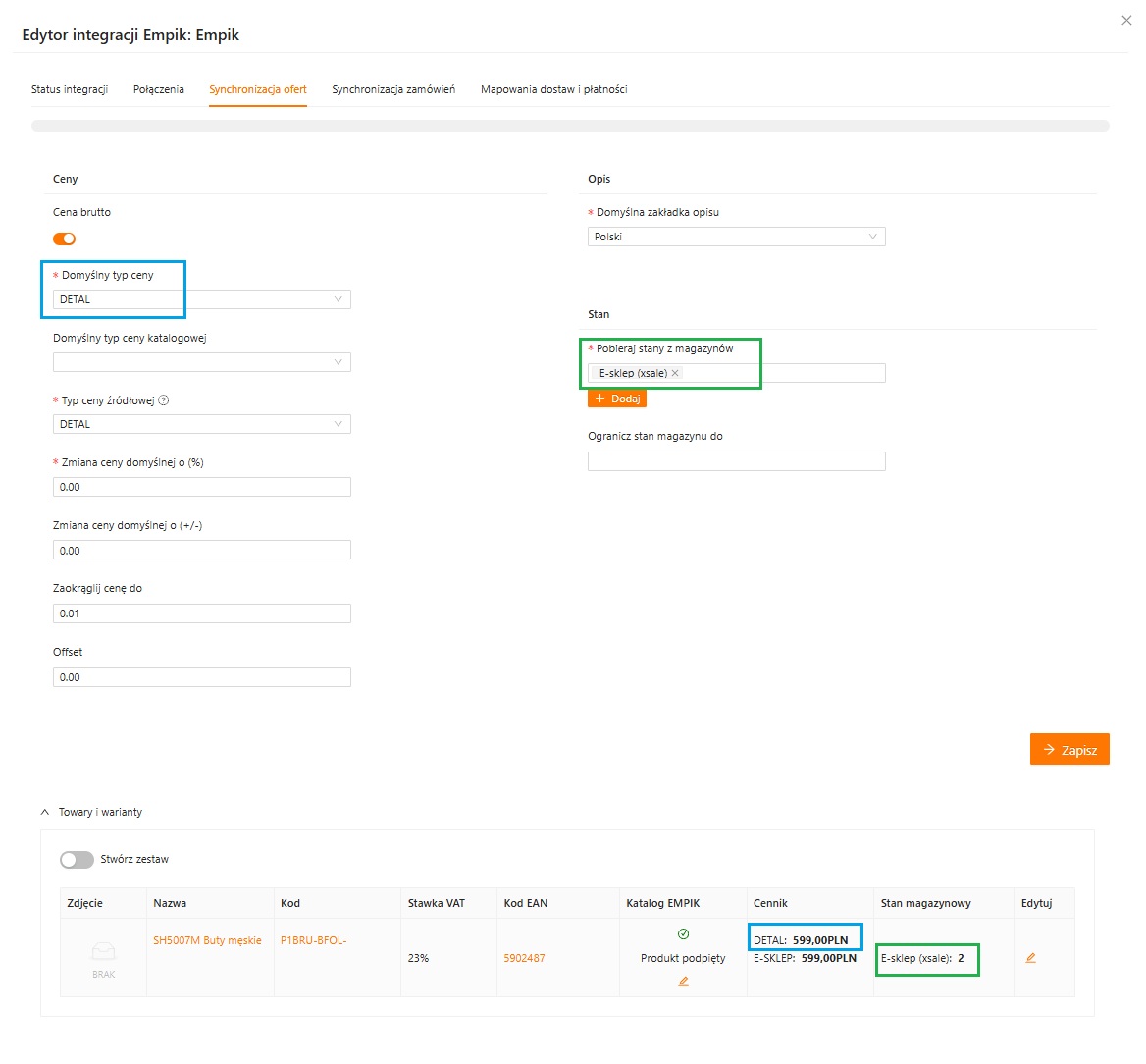This screenshot has width=1146, height=1064.
Task: Click the Zapisz save button
Action: click(1068, 750)
